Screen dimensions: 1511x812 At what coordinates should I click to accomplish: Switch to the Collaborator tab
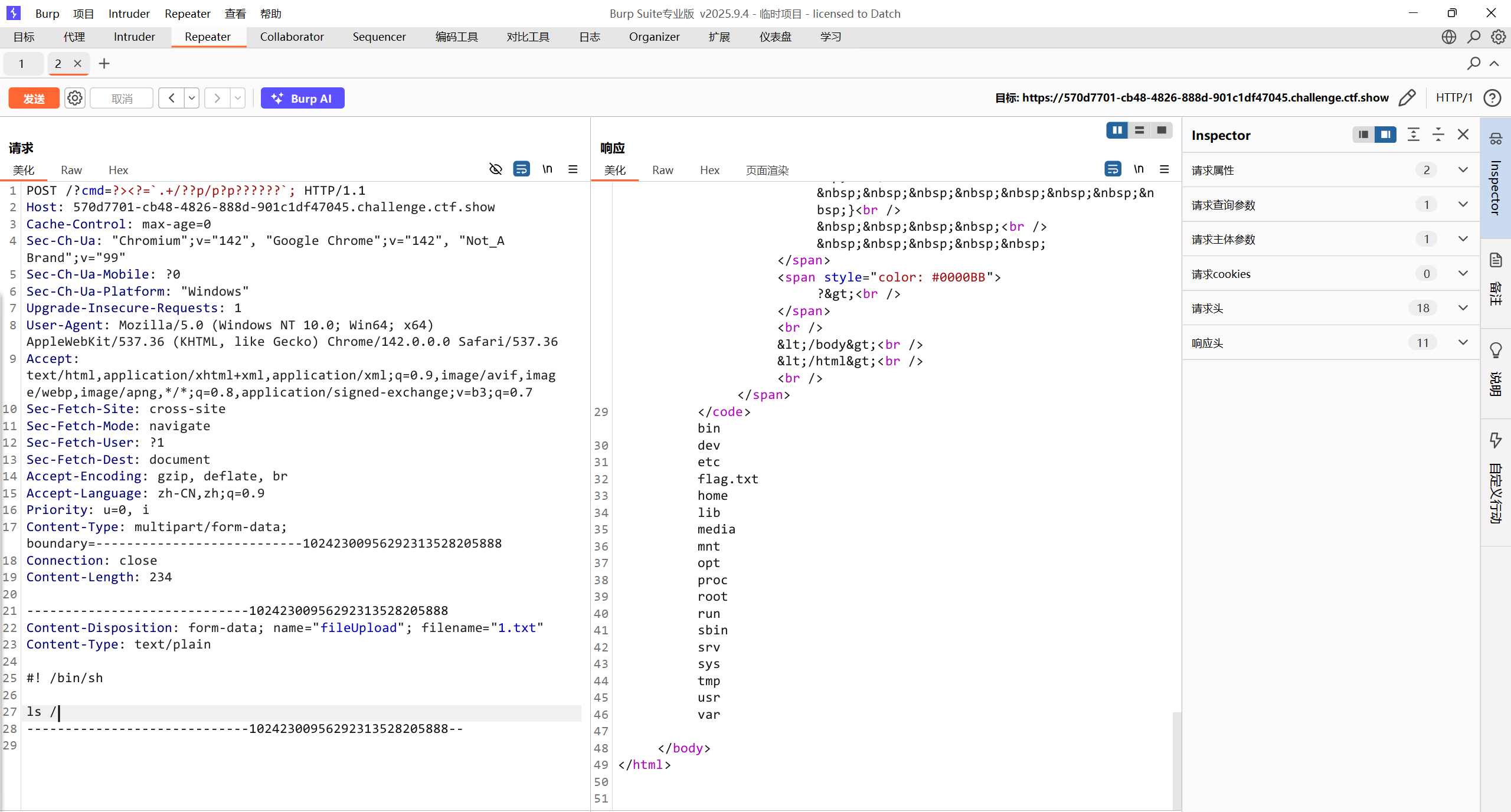pos(292,37)
